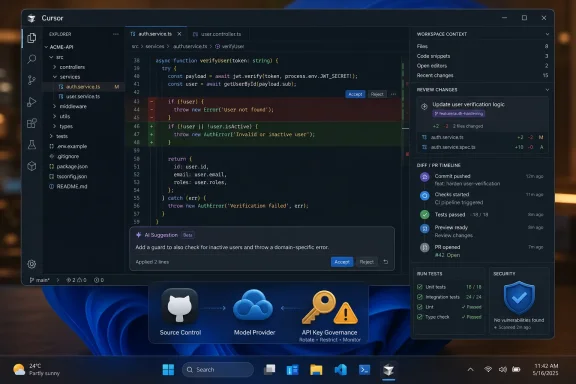
Task: Accept the inline diff change above line 43
Action: click(355, 94)
